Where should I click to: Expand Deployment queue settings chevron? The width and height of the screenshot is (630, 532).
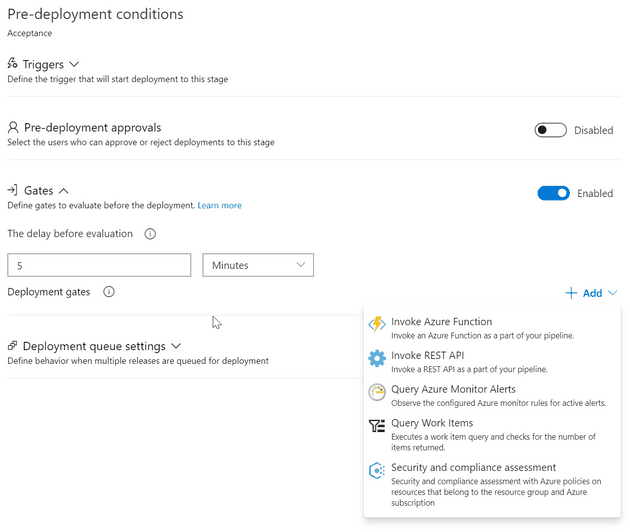point(176,346)
